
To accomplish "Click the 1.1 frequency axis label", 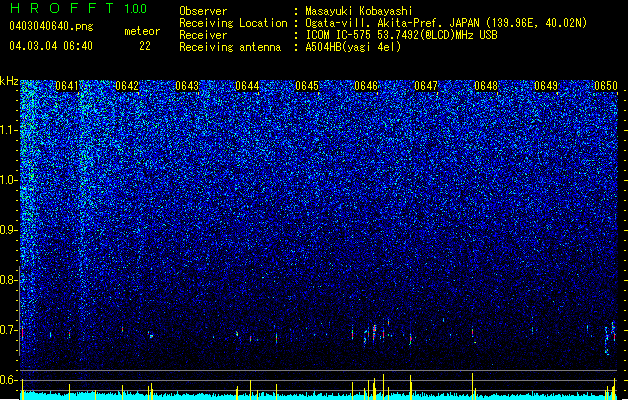I will 9,130.
